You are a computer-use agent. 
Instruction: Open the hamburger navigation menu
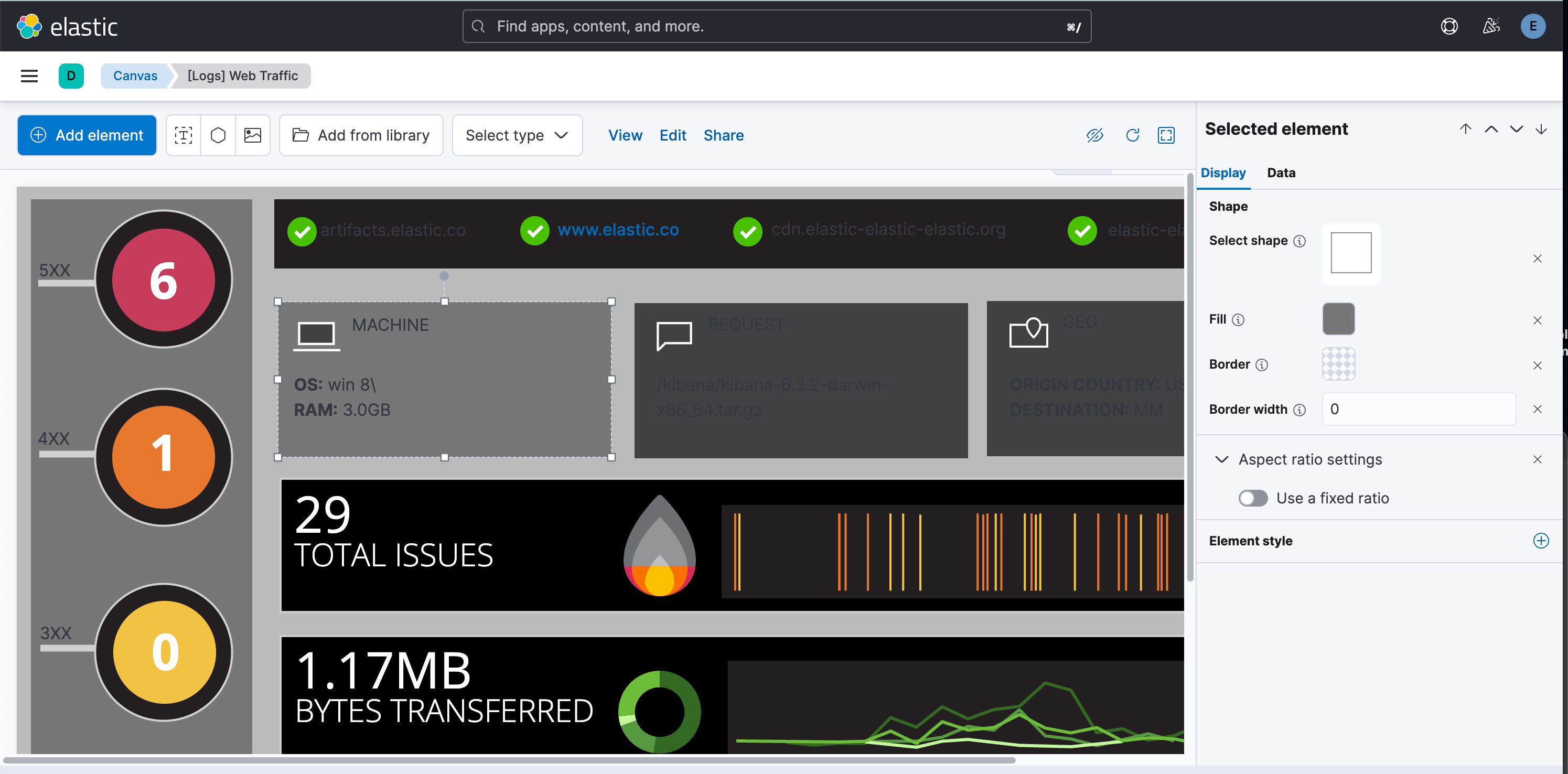[x=29, y=76]
